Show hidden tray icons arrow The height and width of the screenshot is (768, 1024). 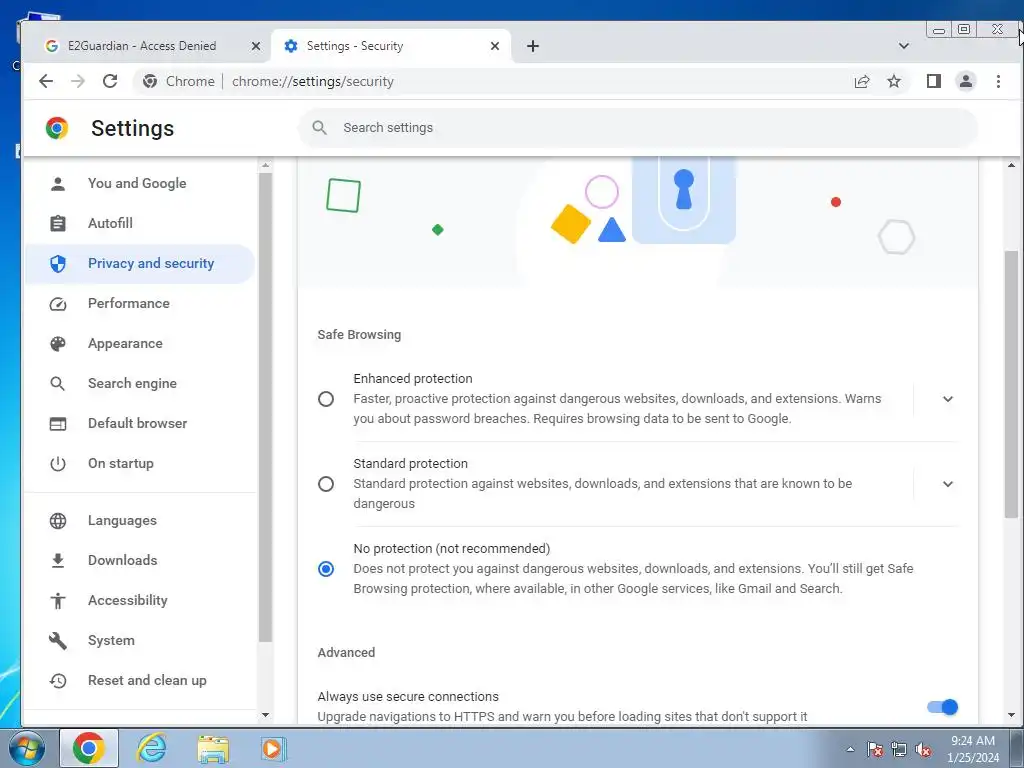(850, 749)
